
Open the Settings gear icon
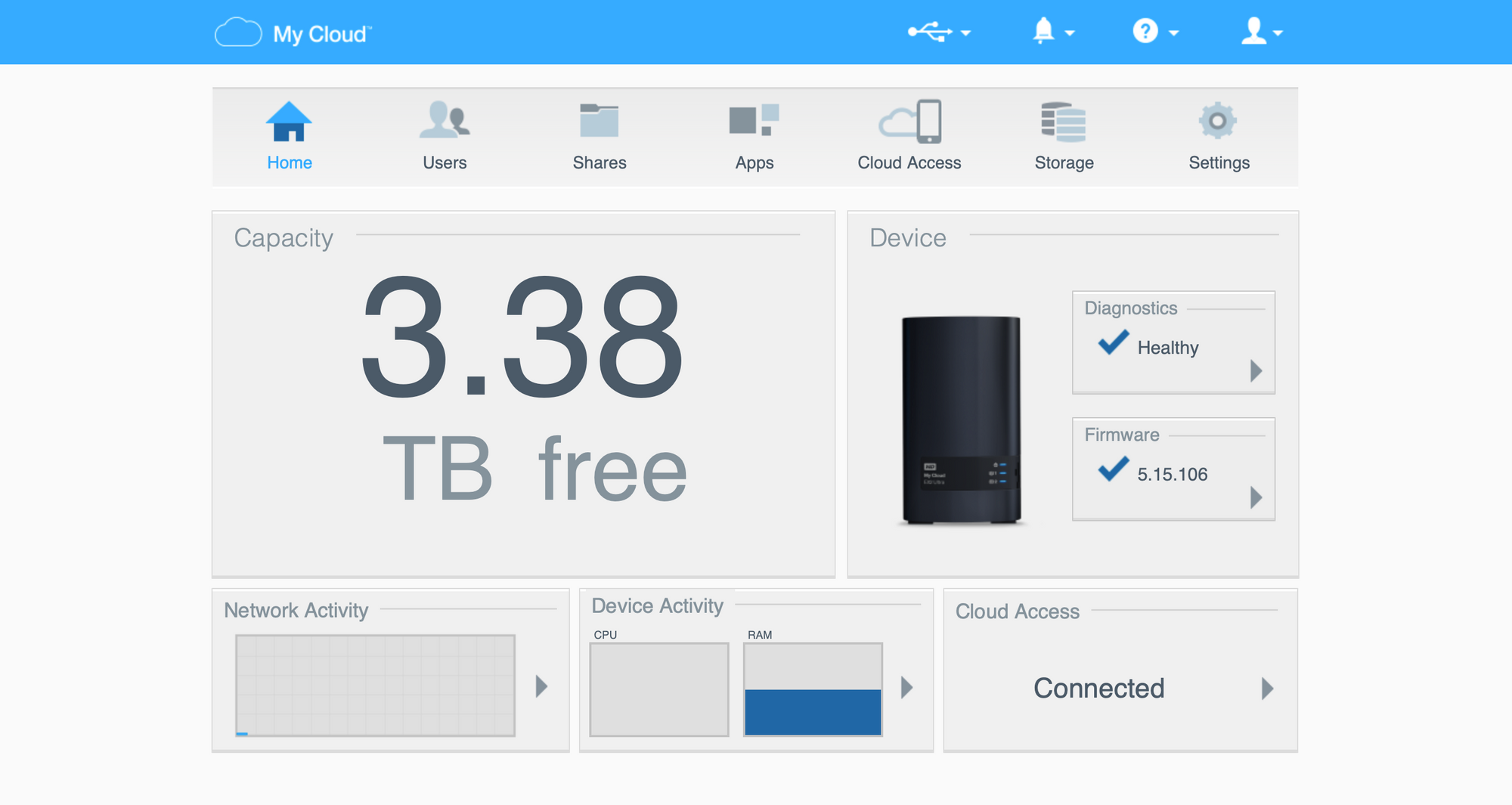coord(1218,135)
